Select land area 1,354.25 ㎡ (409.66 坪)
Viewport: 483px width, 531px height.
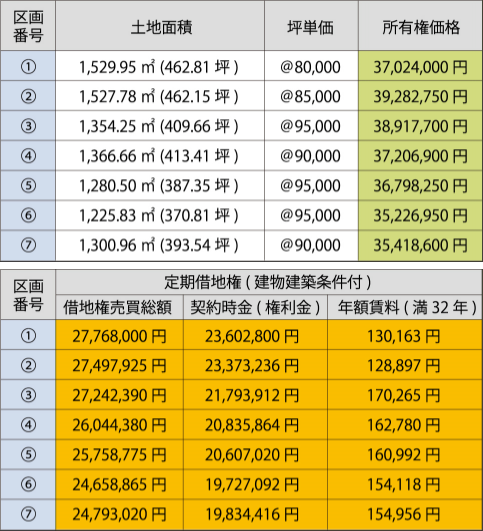[x=160, y=126]
